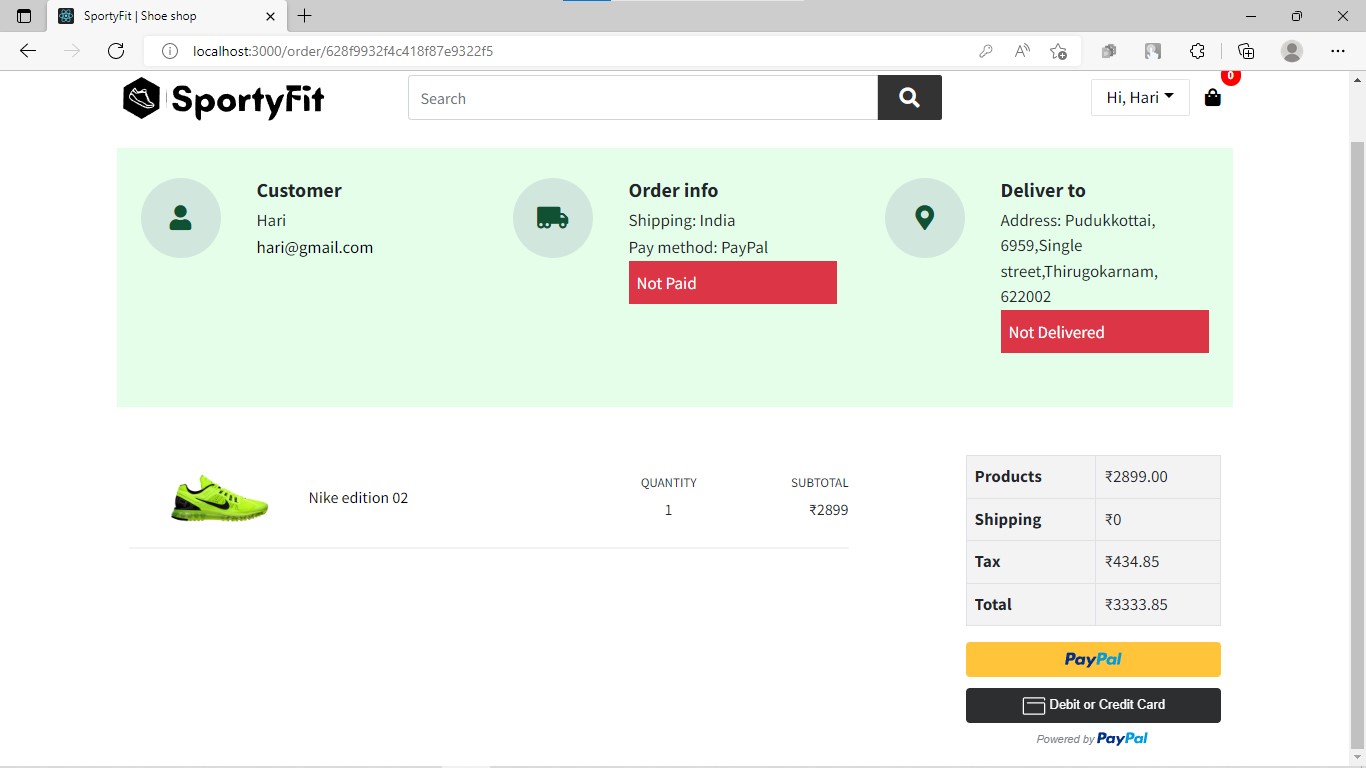Click the browser refresh icon
This screenshot has width=1366, height=768.
[x=116, y=51]
